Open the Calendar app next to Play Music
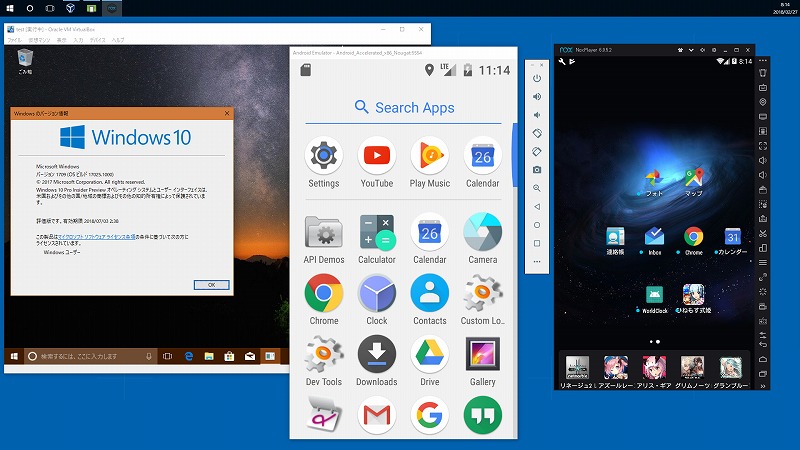Viewport: 800px width, 450px height. [483, 156]
